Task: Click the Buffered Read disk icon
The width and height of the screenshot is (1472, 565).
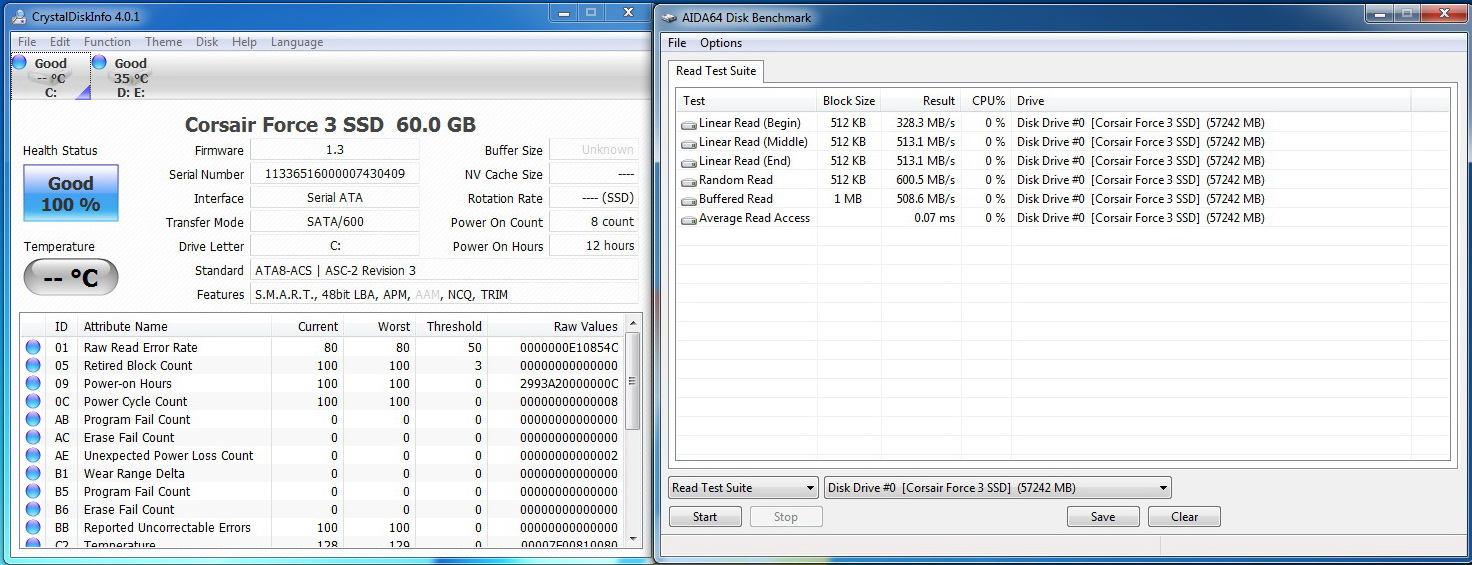Action: (688, 200)
